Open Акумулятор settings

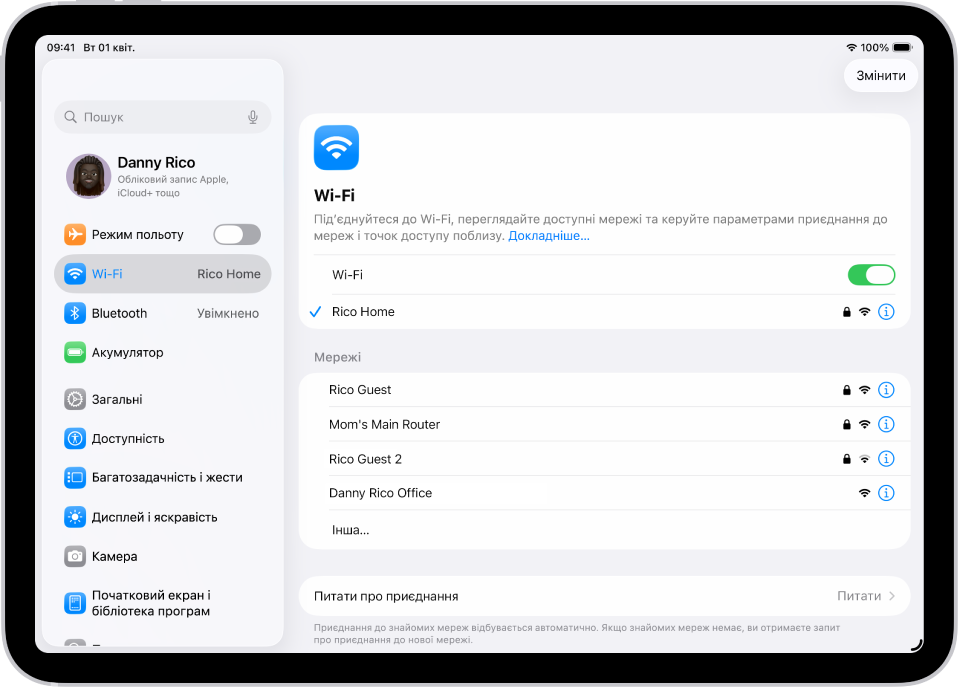(163, 352)
